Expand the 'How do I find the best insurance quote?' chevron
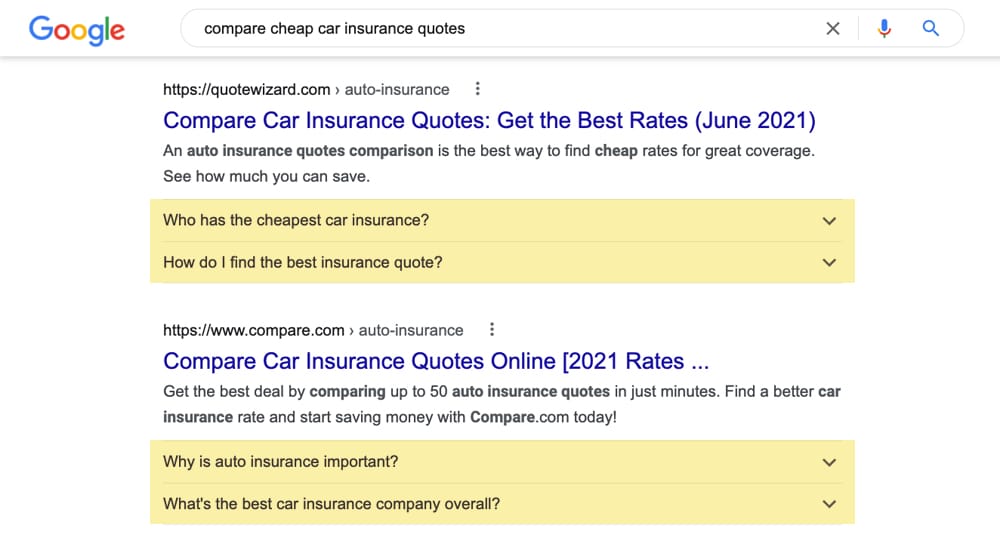The image size is (1000, 560). pos(828,262)
